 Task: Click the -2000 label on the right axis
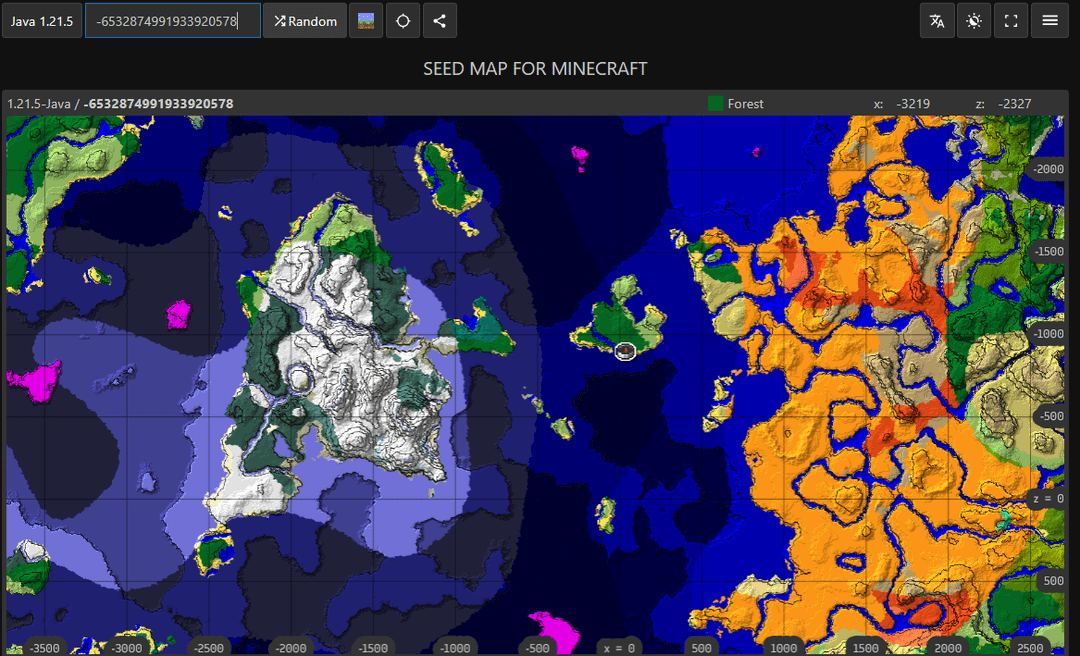click(x=1048, y=169)
